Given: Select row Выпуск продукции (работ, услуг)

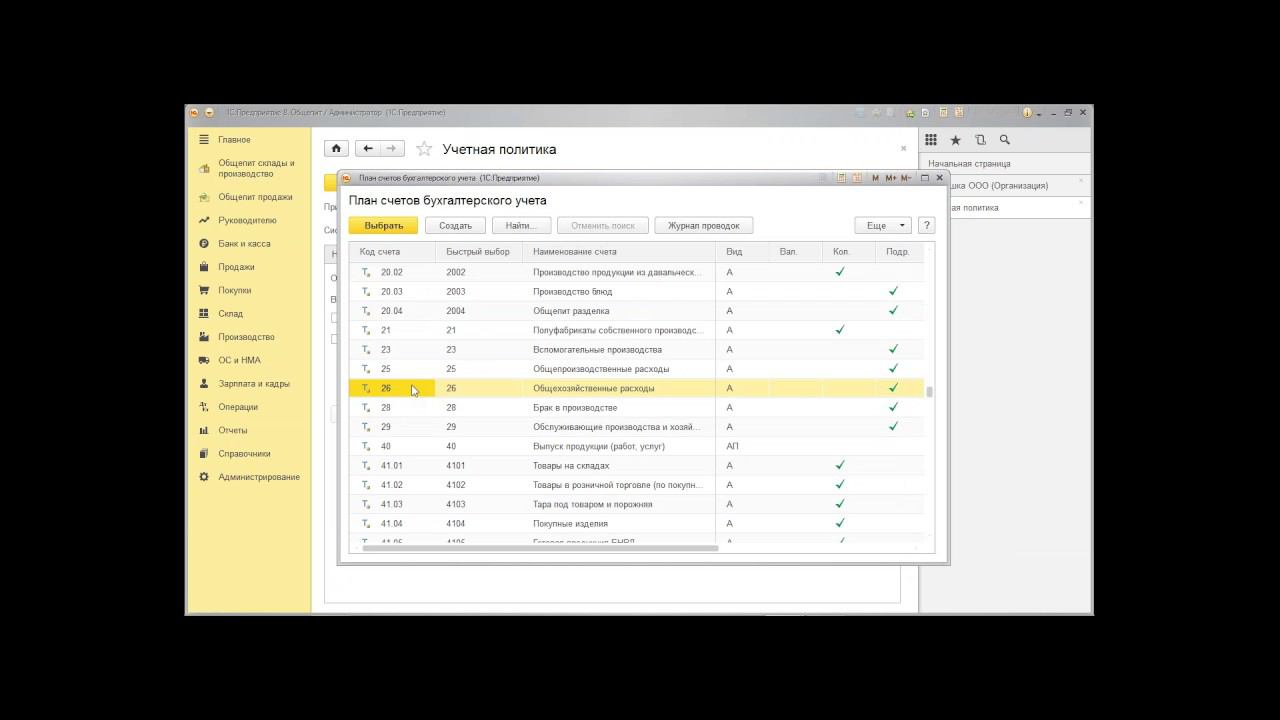Looking at the screenshot, I should pos(636,446).
